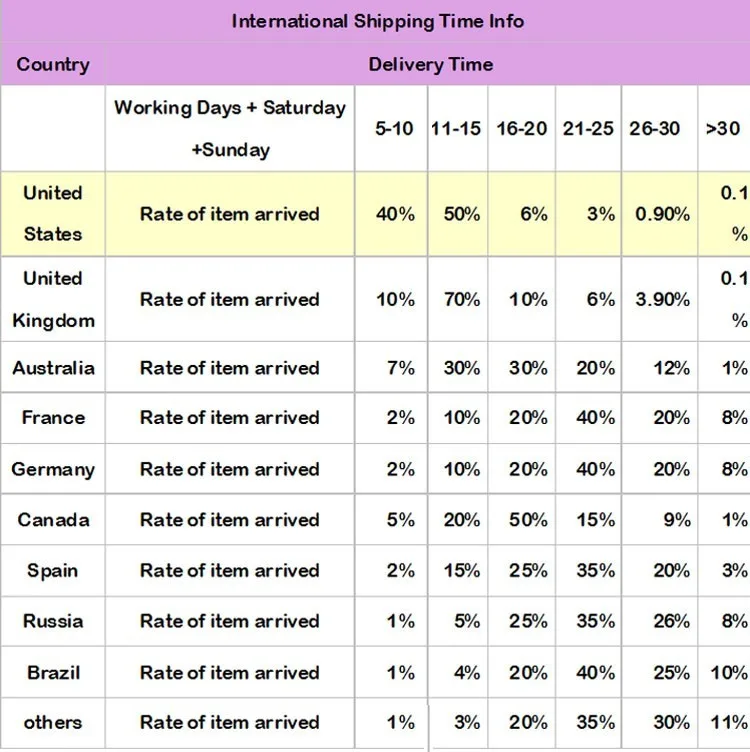Select the 26-30 days column header
The width and height of the screenshot is (750, 752).
point(655,129)
